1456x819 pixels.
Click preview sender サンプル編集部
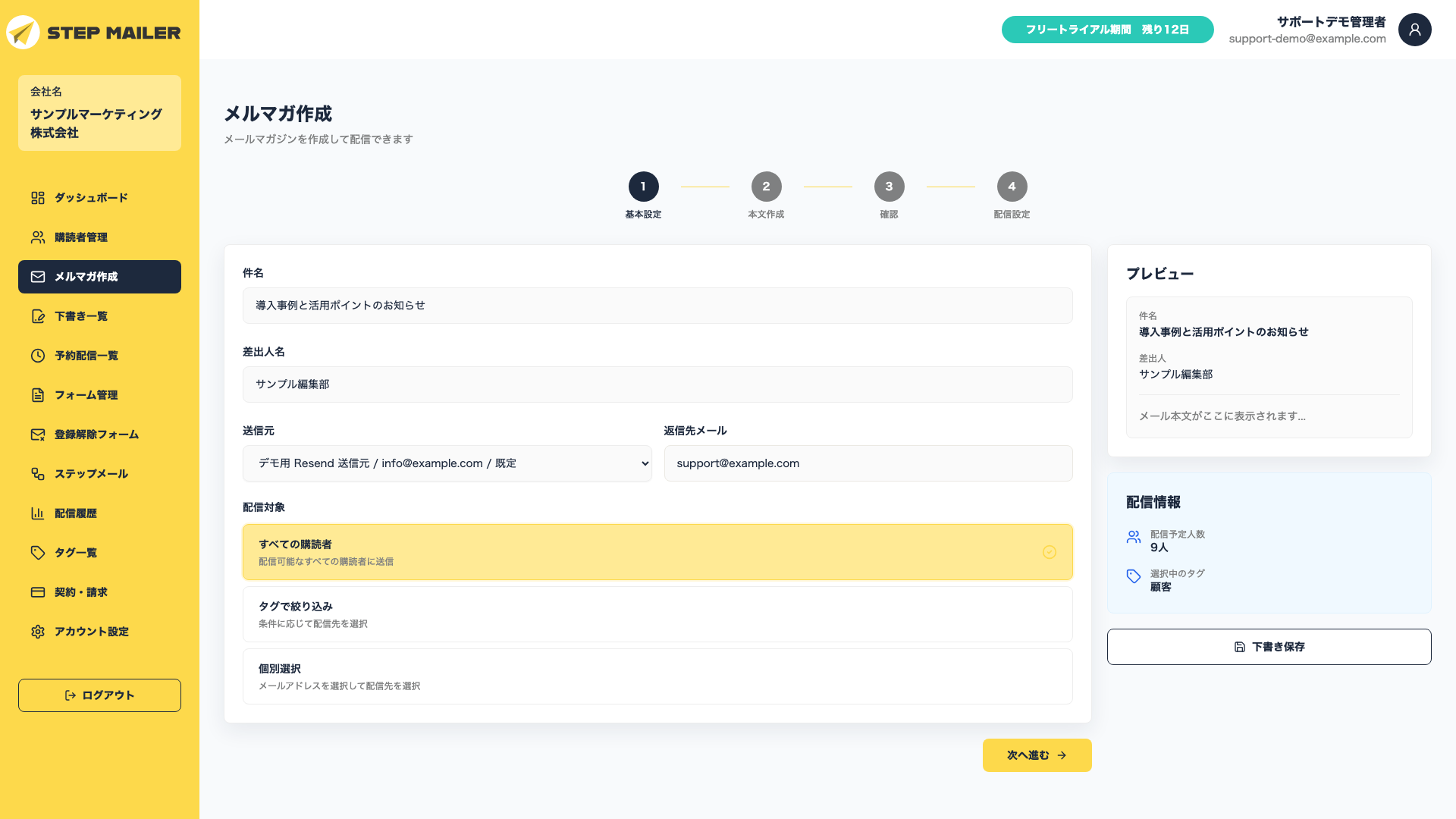tap(1175, 375)
